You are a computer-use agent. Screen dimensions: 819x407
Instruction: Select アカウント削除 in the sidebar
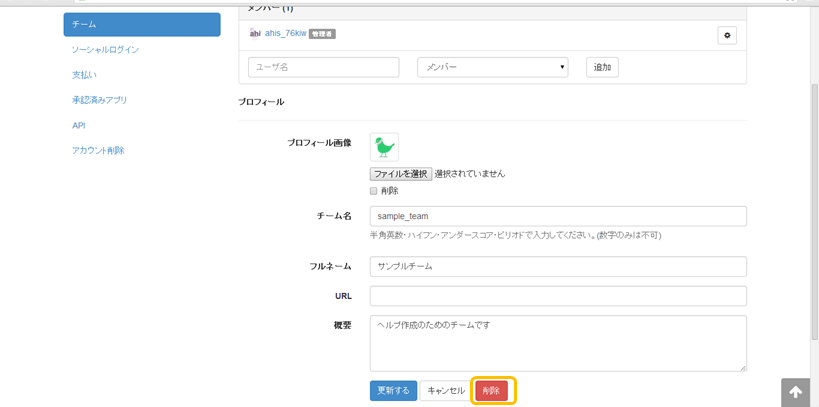(x=98, y=150)
